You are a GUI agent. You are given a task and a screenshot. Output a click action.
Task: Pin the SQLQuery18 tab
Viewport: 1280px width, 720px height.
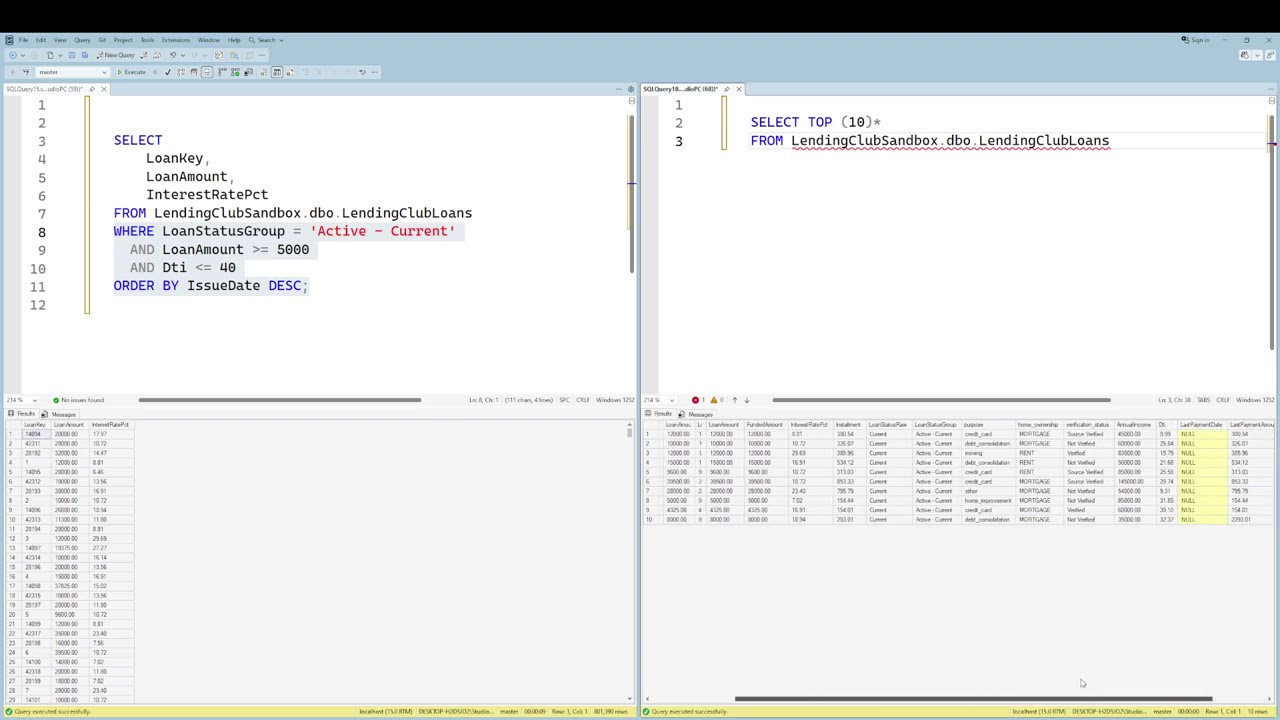point(727,89)
